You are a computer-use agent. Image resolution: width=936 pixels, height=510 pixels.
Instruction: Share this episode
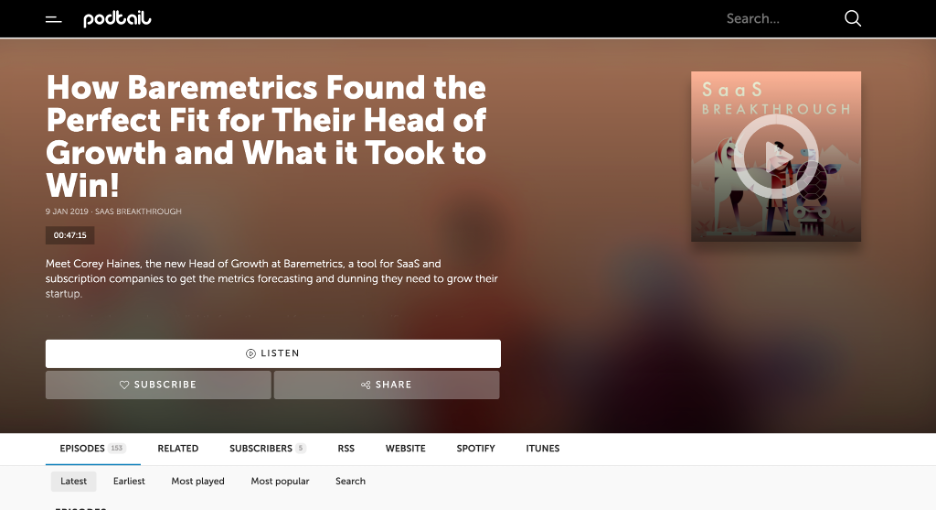(386, 385)
